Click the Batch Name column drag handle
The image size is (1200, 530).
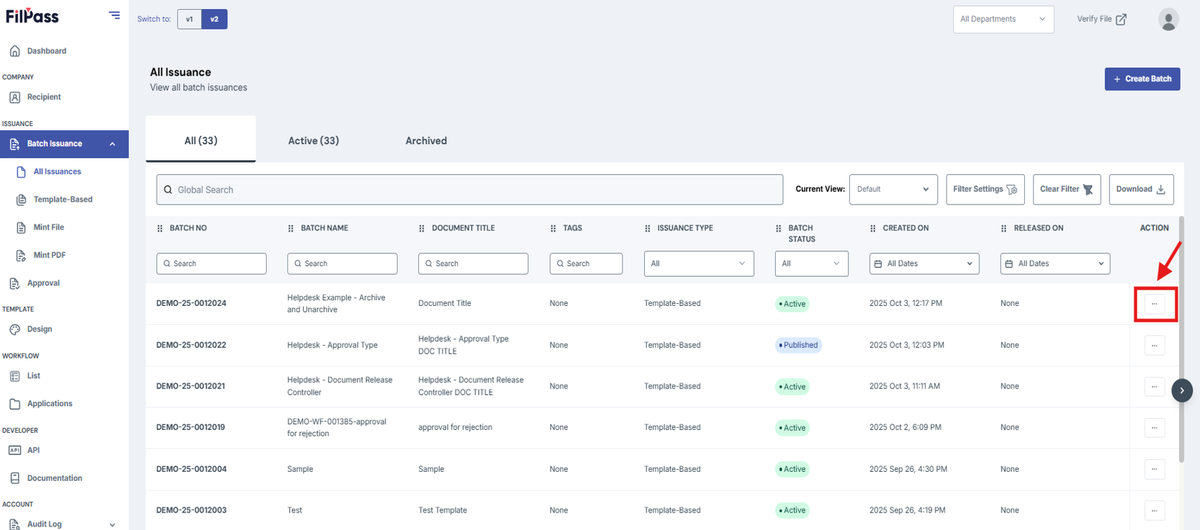click(291, 228)
